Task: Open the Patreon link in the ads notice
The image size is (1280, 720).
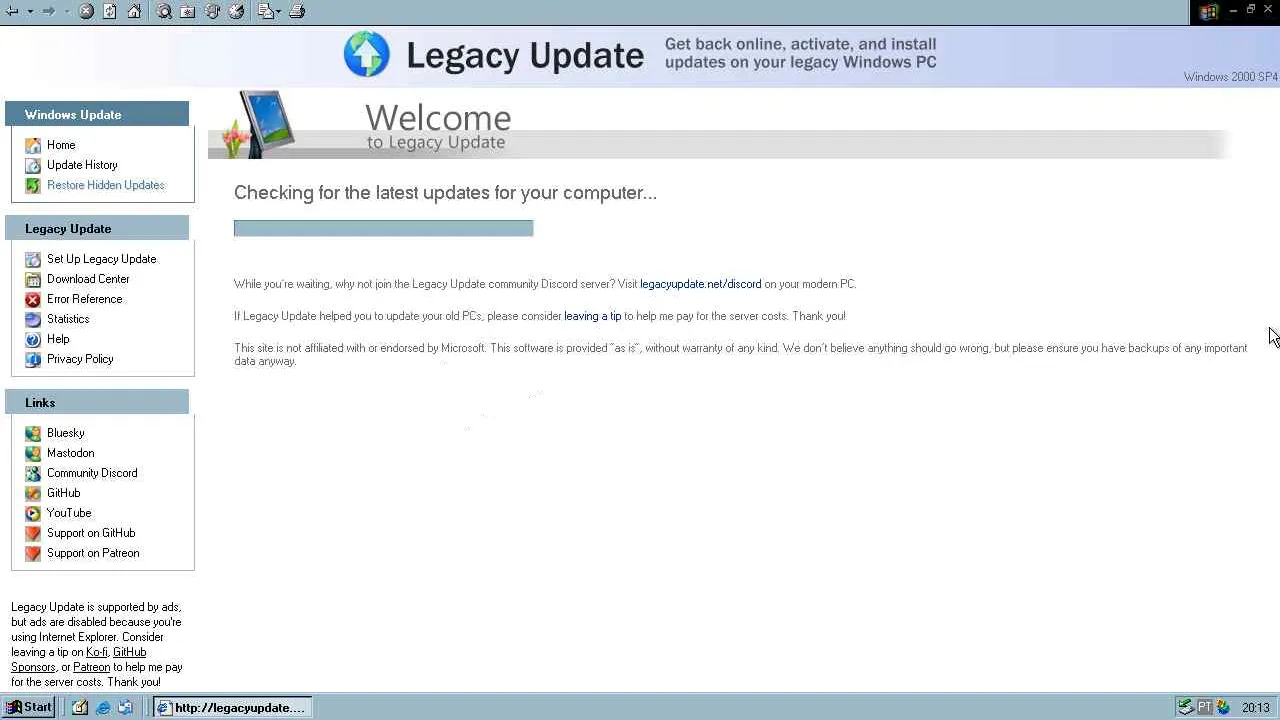Action: click(92, 667)
